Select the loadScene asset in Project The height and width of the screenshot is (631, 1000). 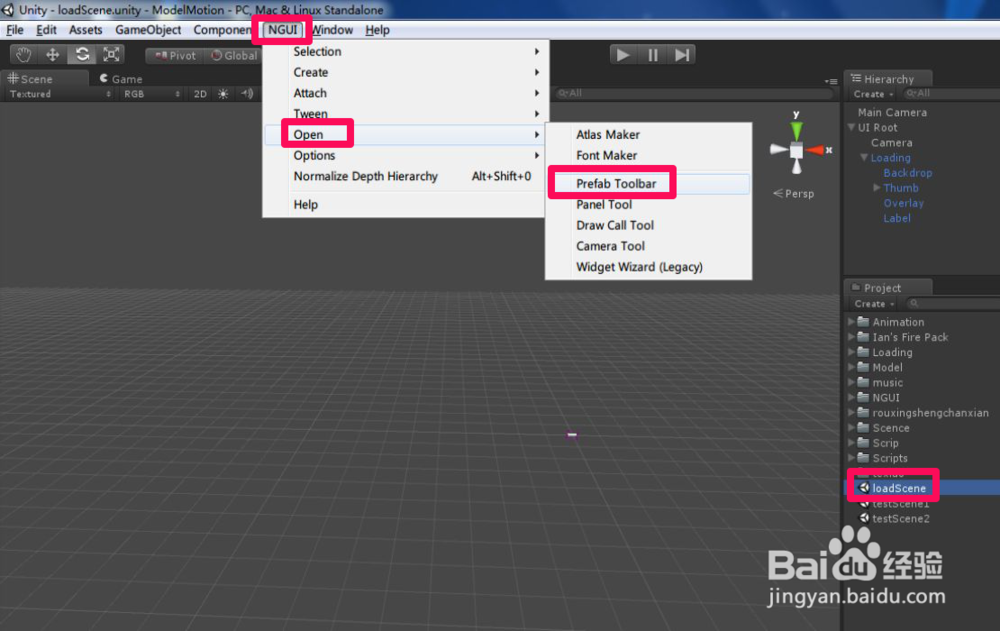(x=898, y=486)
